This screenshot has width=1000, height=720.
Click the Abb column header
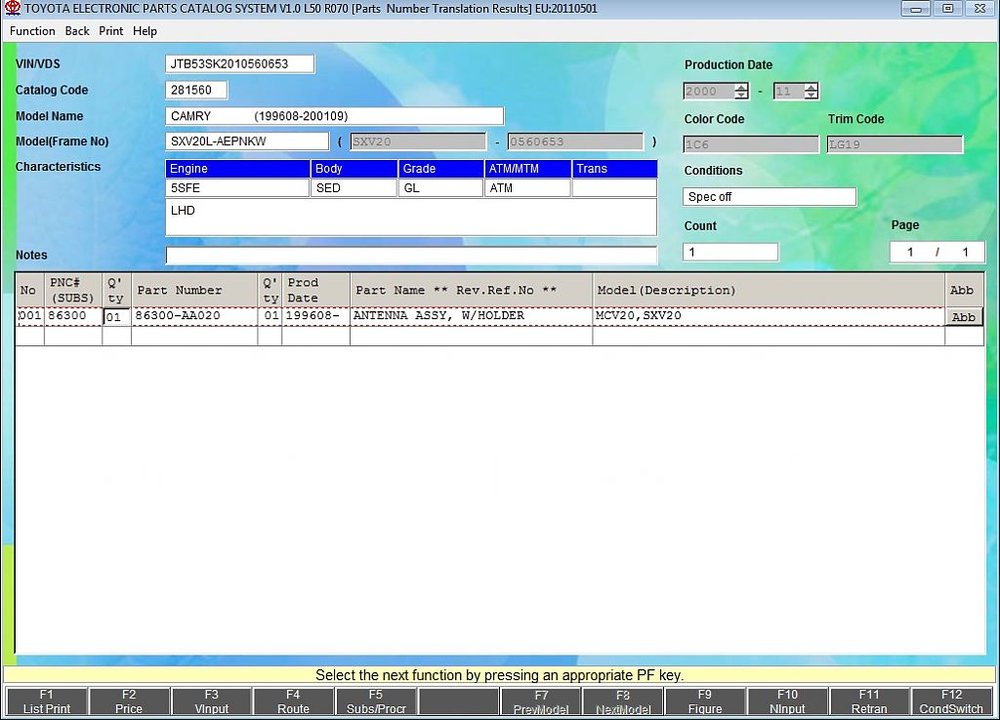pyautogui.click(x=964, y=290)
